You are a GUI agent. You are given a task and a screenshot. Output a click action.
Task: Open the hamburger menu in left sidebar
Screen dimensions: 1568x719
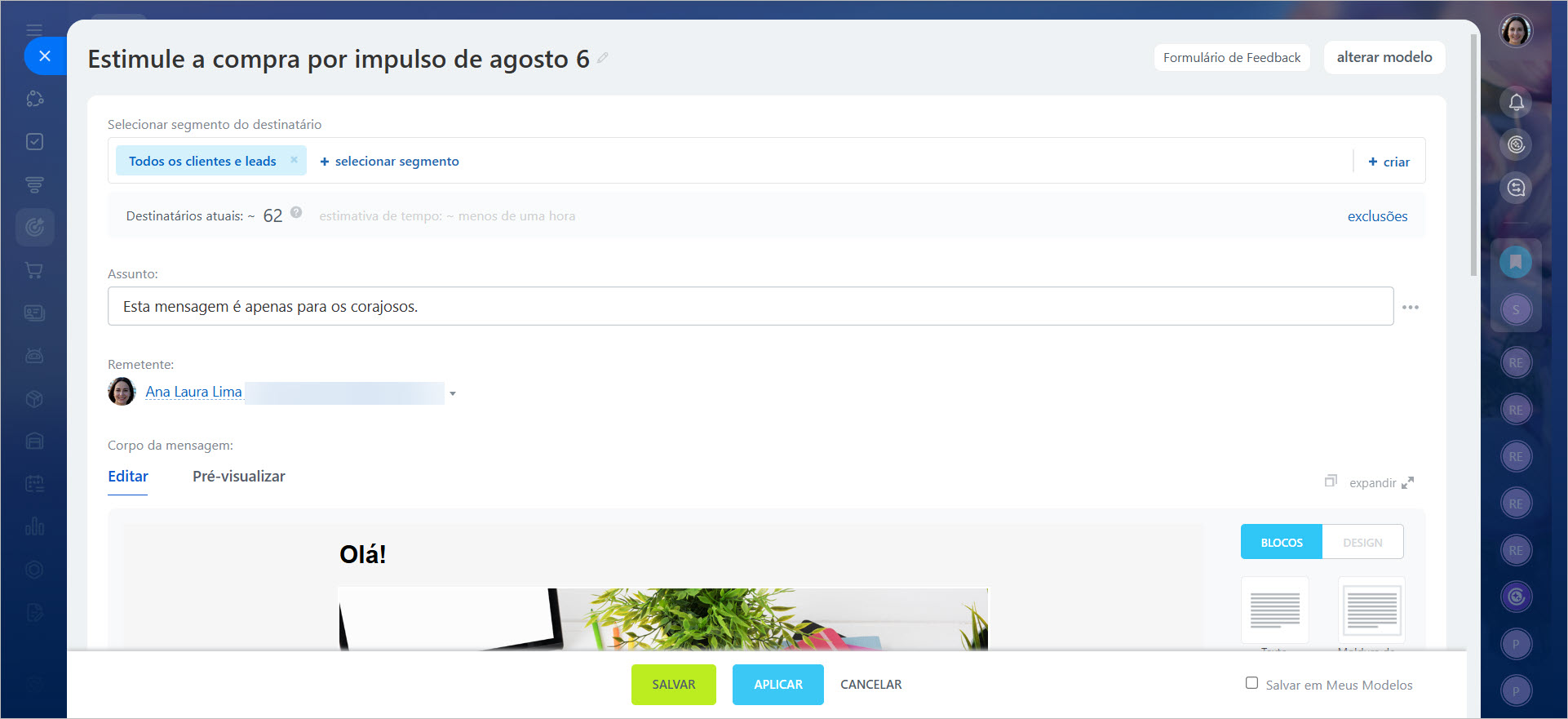34,30
